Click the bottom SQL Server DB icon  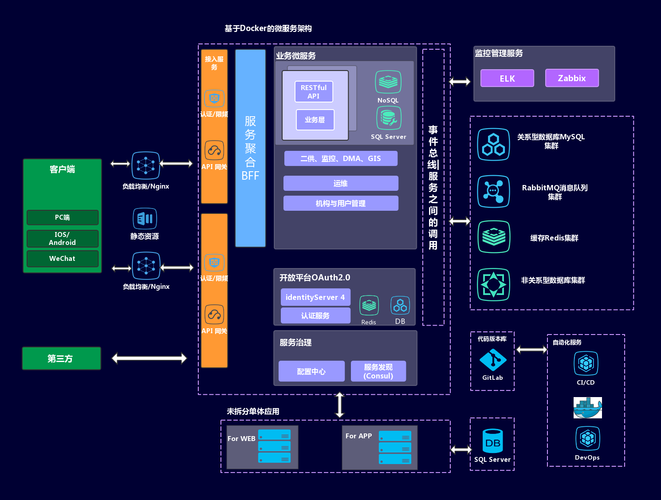click(x=492, y=441)
